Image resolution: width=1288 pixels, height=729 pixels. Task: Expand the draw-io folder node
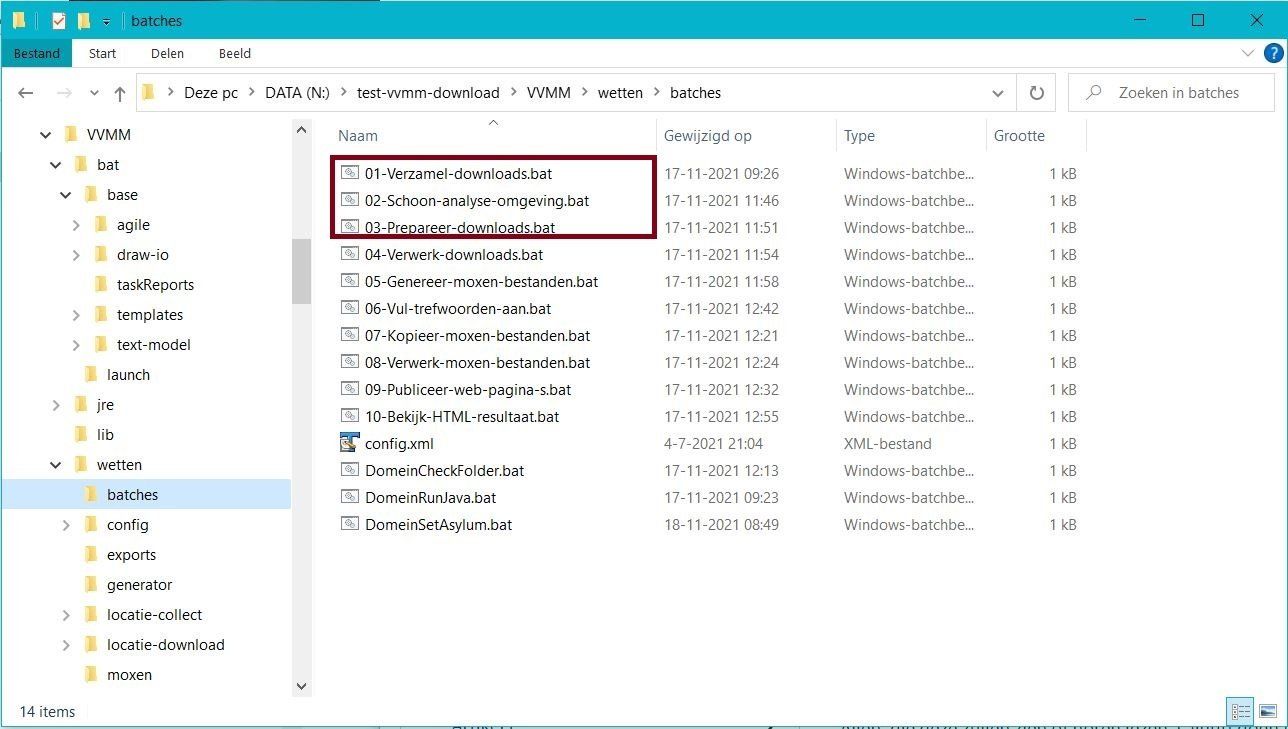(x=76, y=254)
